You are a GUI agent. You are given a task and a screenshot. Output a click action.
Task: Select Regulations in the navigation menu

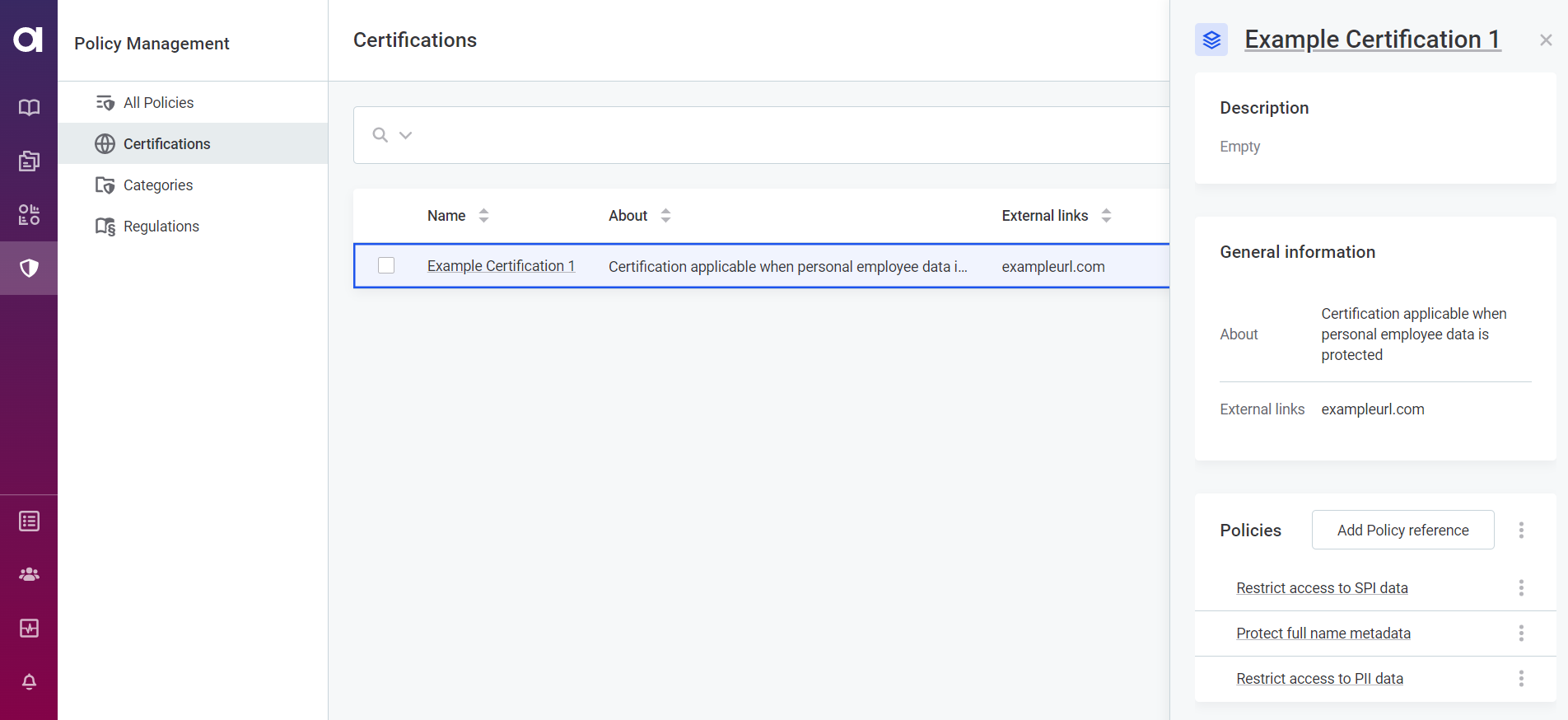(x=161, y=227)
